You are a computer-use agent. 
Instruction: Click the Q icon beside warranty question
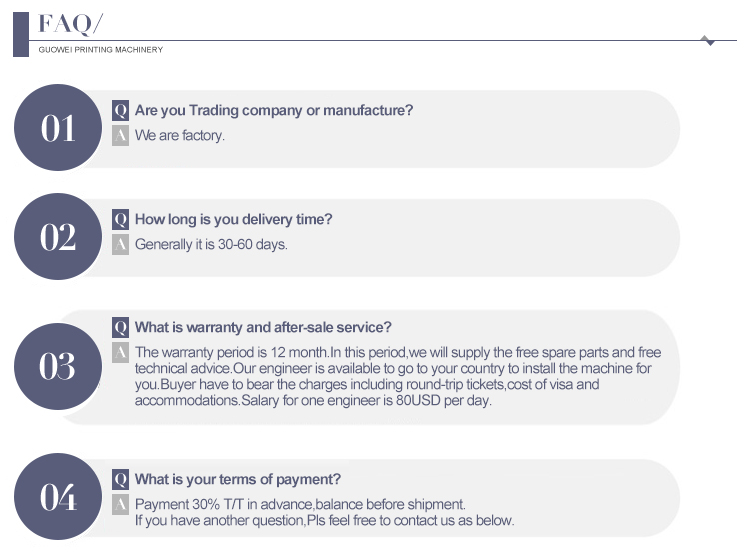[x=120, y=327]
